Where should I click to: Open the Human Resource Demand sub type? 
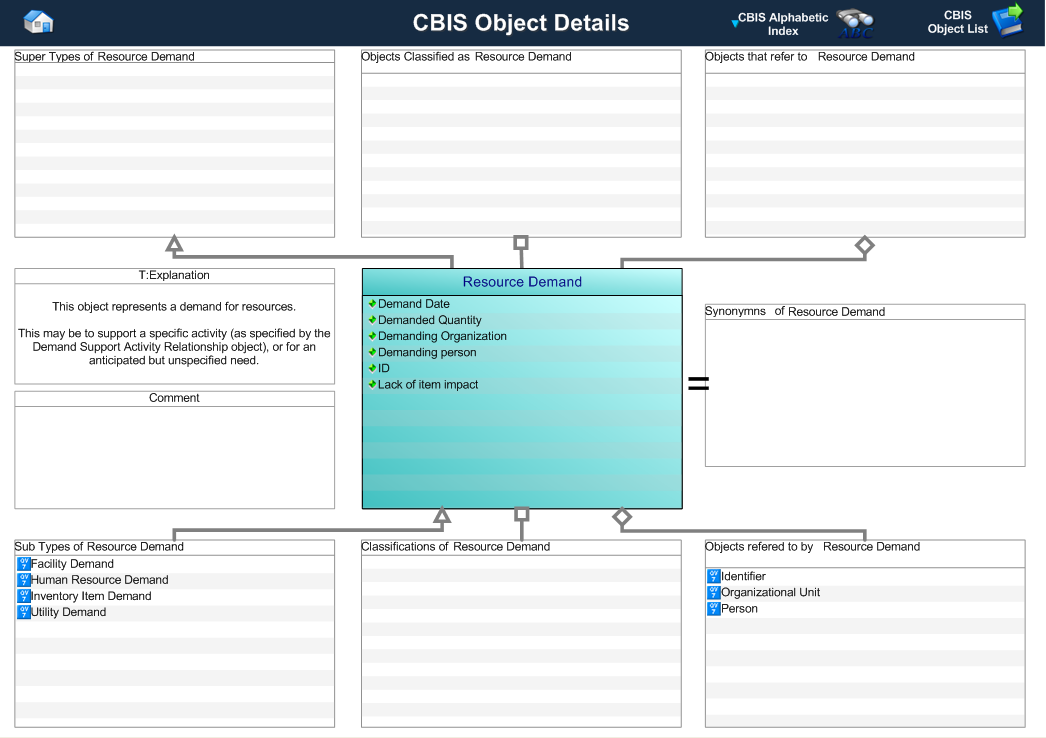(x=99, y=580)
